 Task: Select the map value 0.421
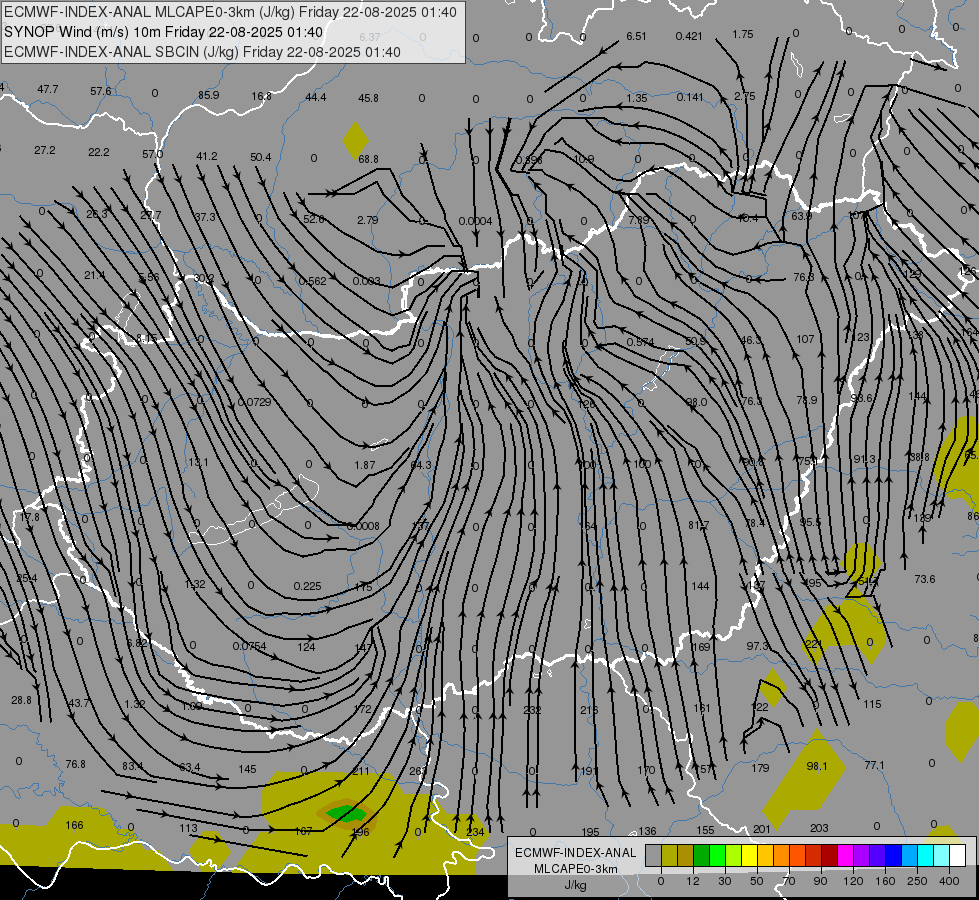click(689, 36)
